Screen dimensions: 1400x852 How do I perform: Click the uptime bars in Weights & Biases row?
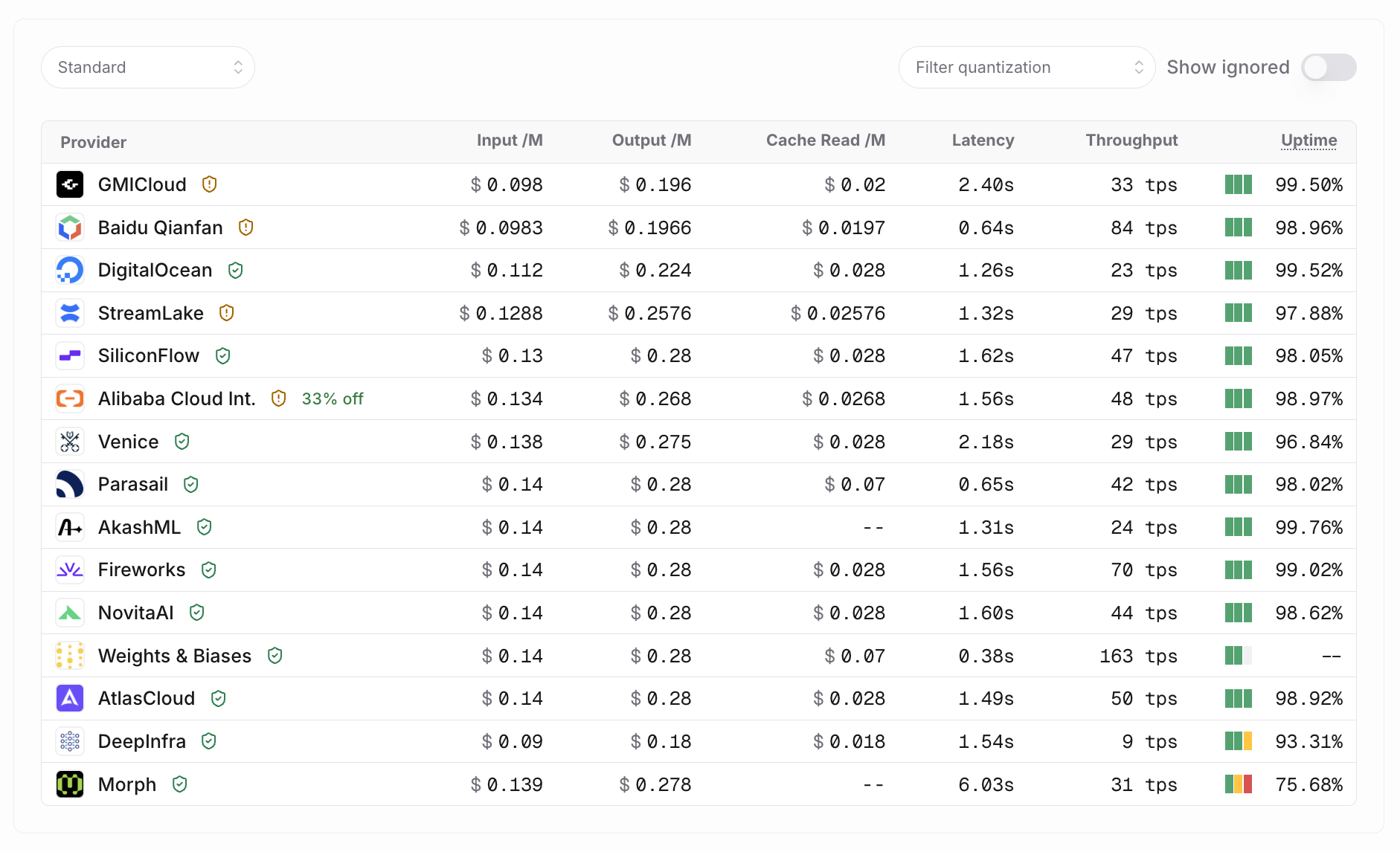click(1239, 656)
